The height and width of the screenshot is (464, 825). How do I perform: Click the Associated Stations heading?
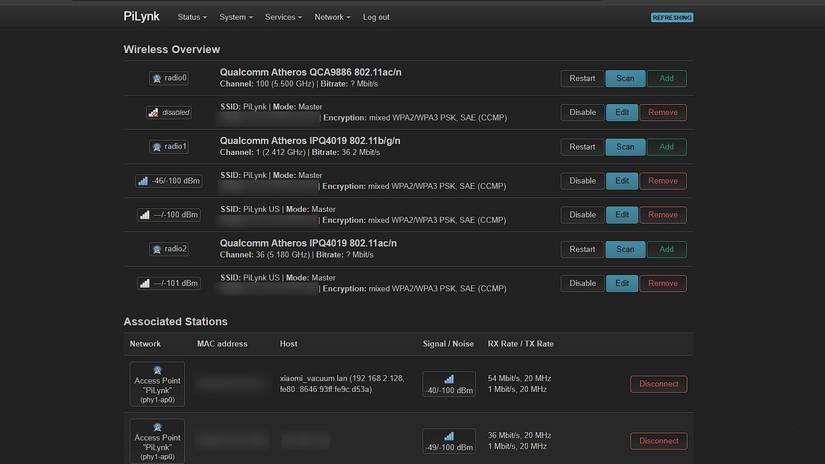pos(175,321)
